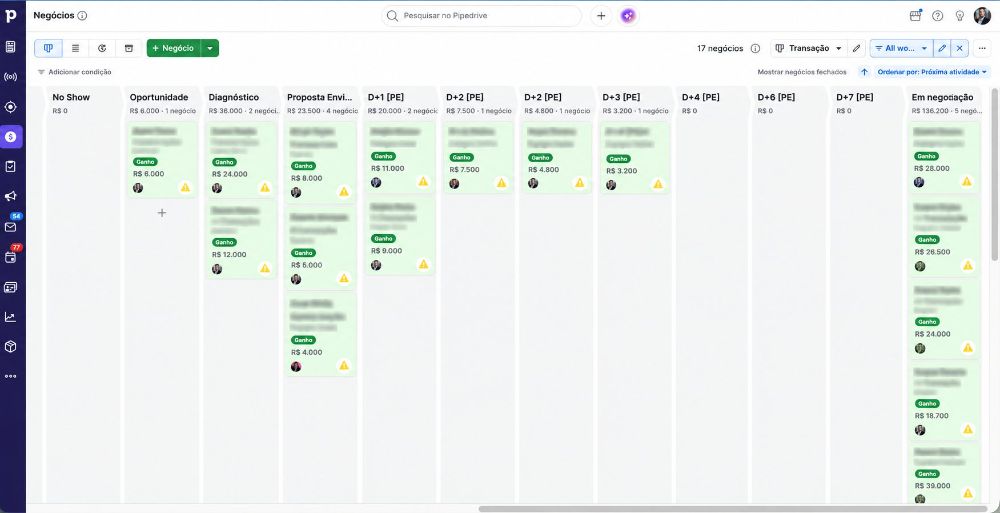
Task: Click the Pesquisar no Pipedrive search field
Action: point(482,16)
